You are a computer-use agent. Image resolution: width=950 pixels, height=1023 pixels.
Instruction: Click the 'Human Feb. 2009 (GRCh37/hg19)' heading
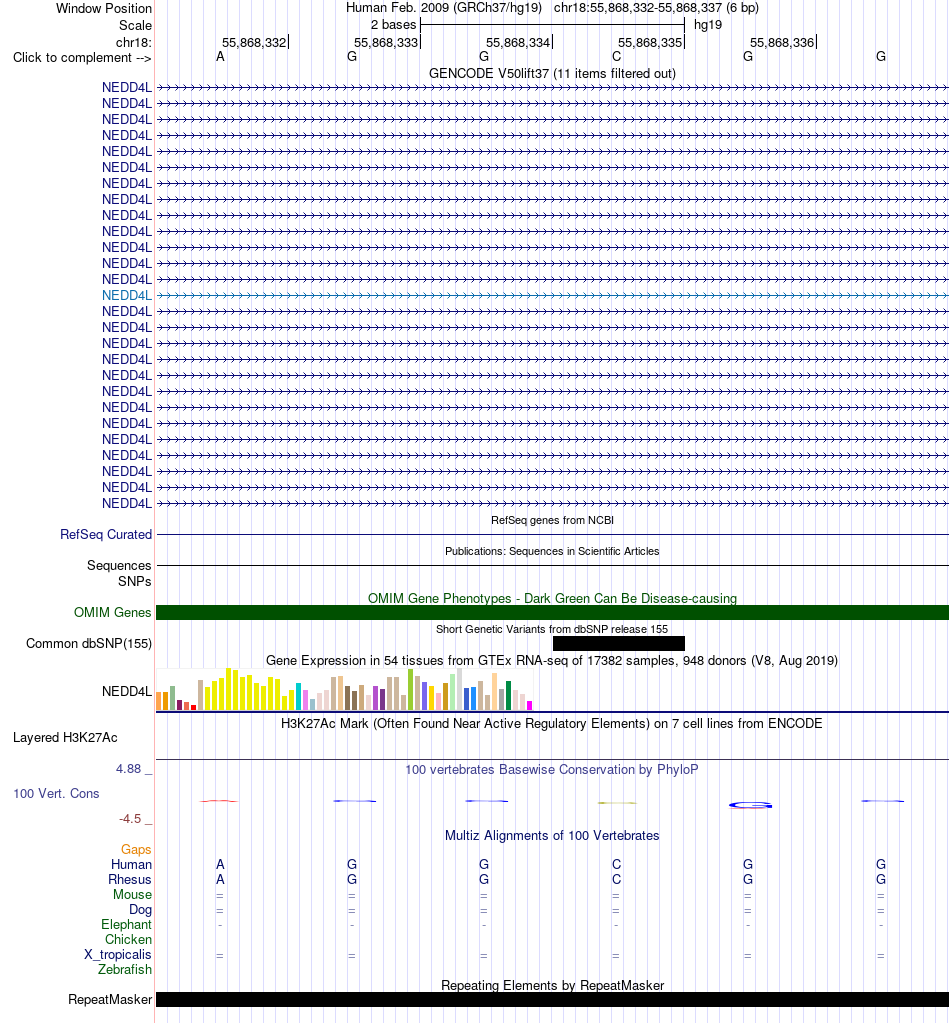click(x=444, y=8)
